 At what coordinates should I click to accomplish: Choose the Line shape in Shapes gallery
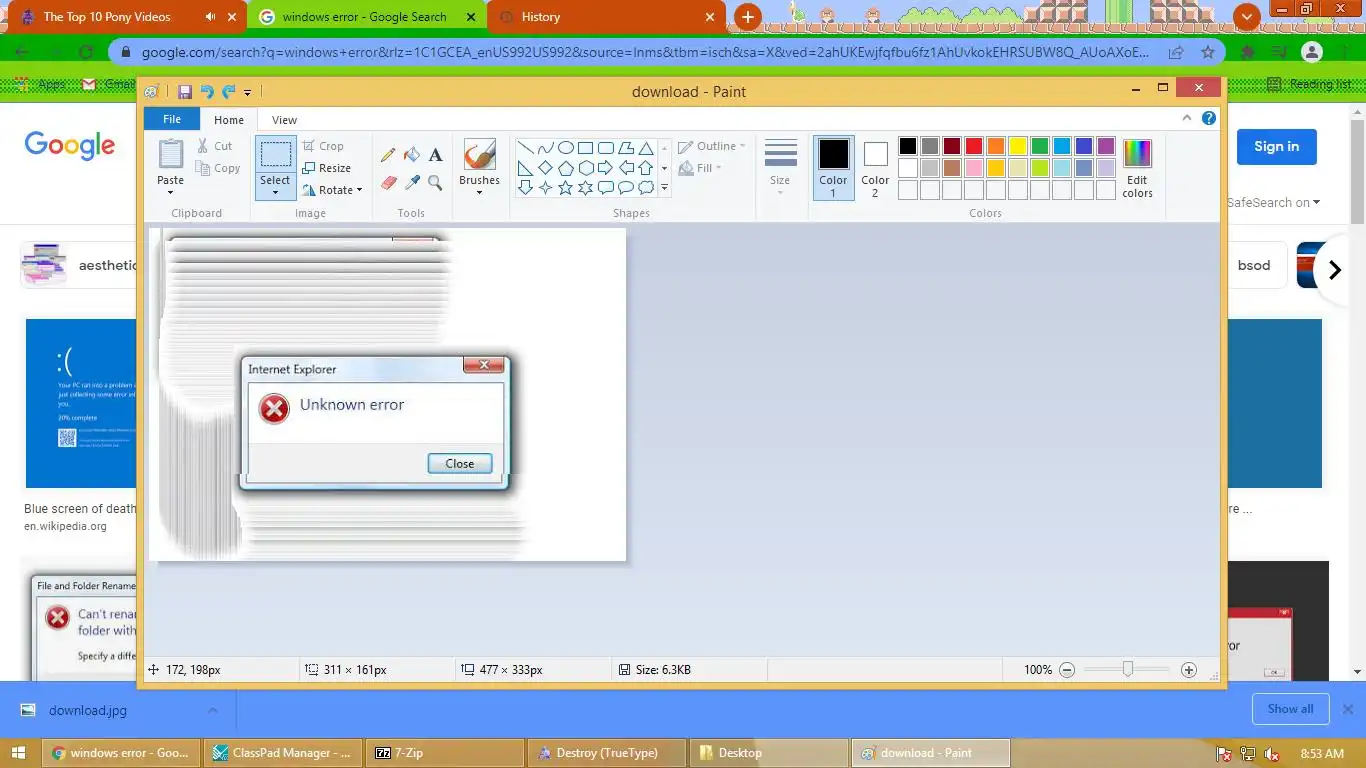point(525,148)
